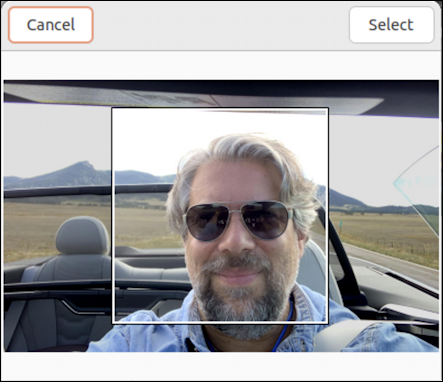Click the mountain peak in the dimmed area
This screenshot has width=443, height=382.
(84, 164)
